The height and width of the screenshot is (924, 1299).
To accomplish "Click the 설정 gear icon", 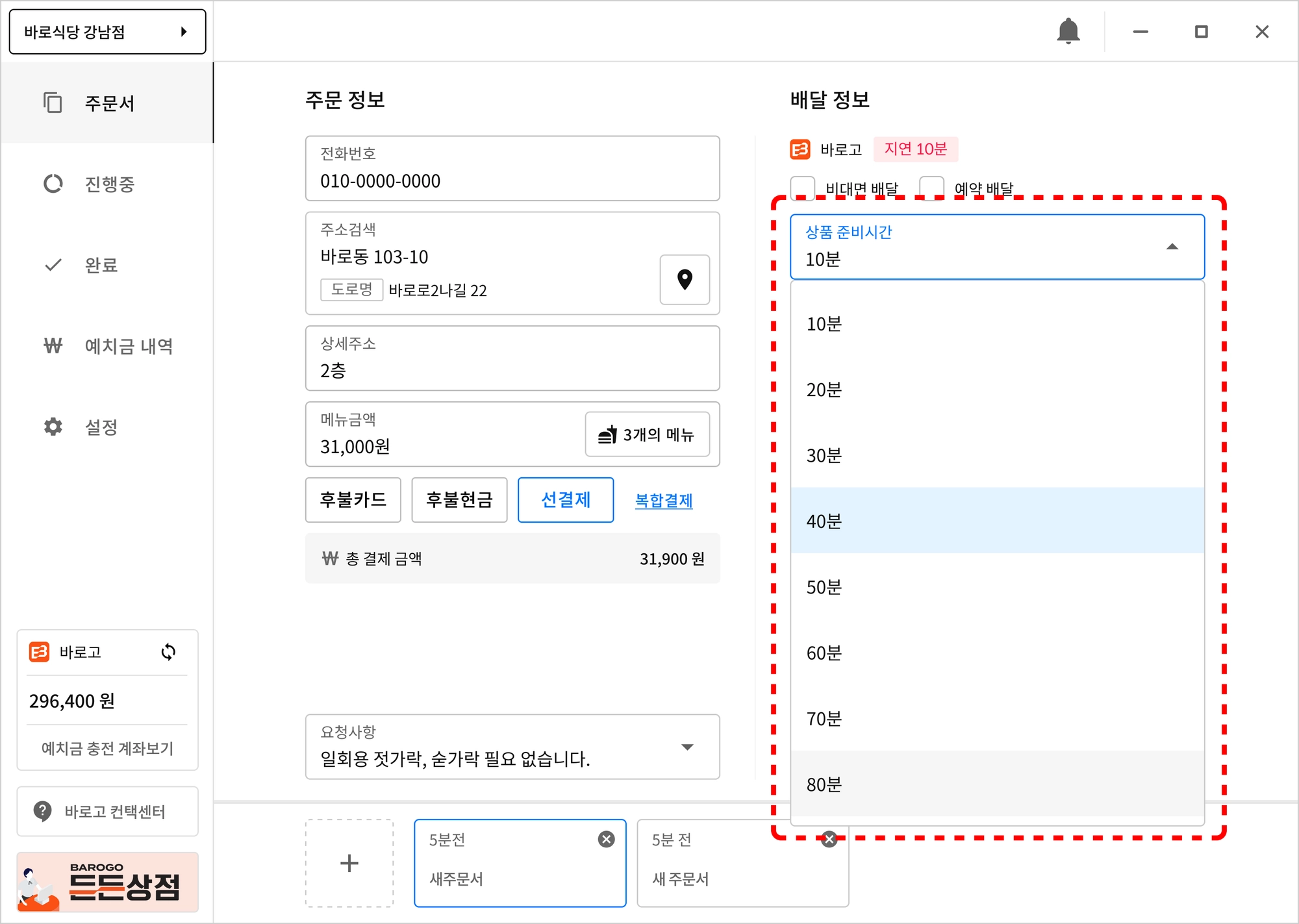I will [53, 427].
